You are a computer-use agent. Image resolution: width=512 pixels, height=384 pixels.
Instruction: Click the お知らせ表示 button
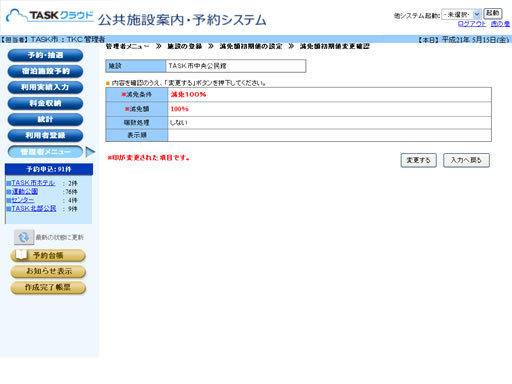[48, 271]
